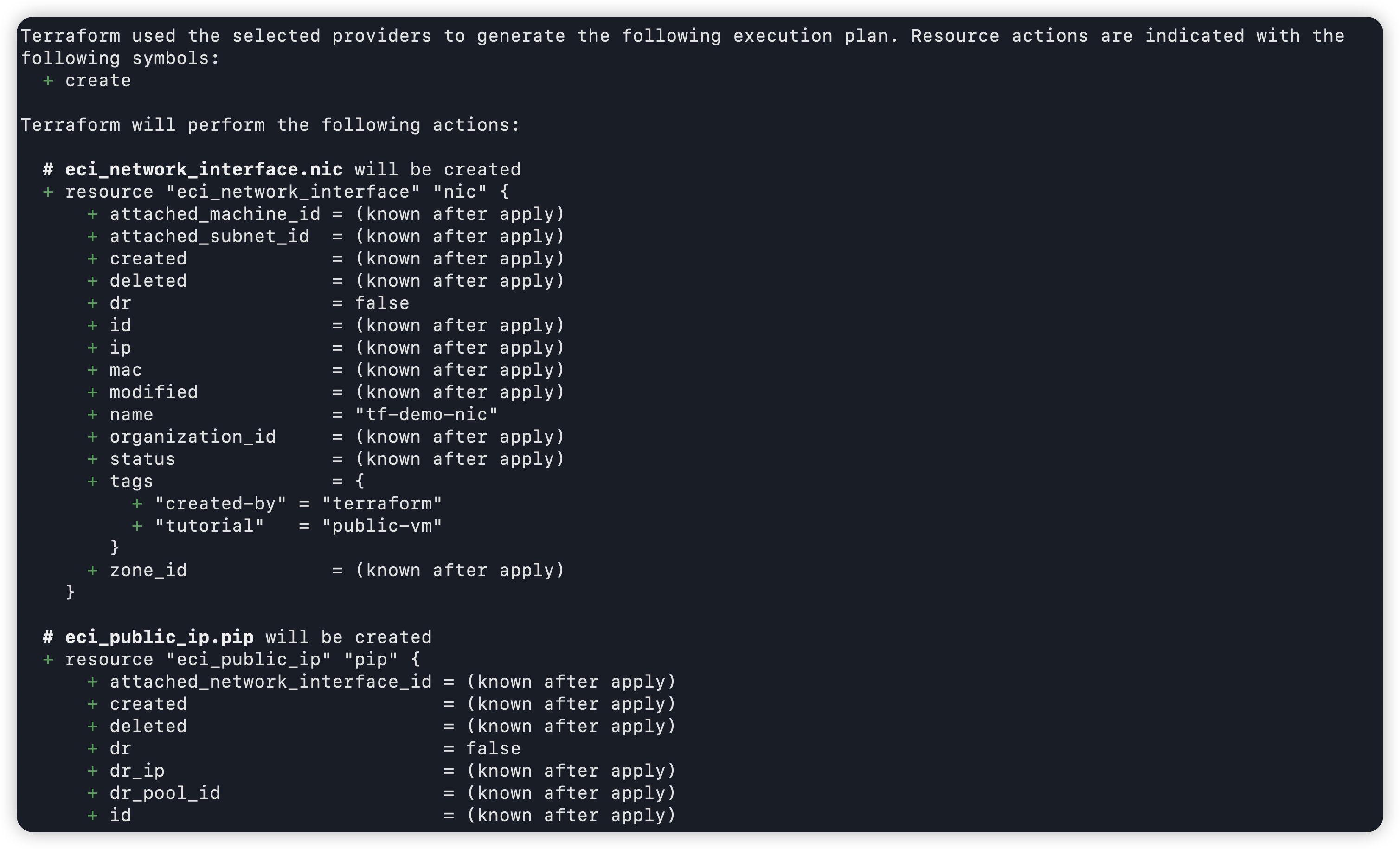Click the "terraform" tag value
This screenshot has height=849, width=1400.
tap(382, 503)
